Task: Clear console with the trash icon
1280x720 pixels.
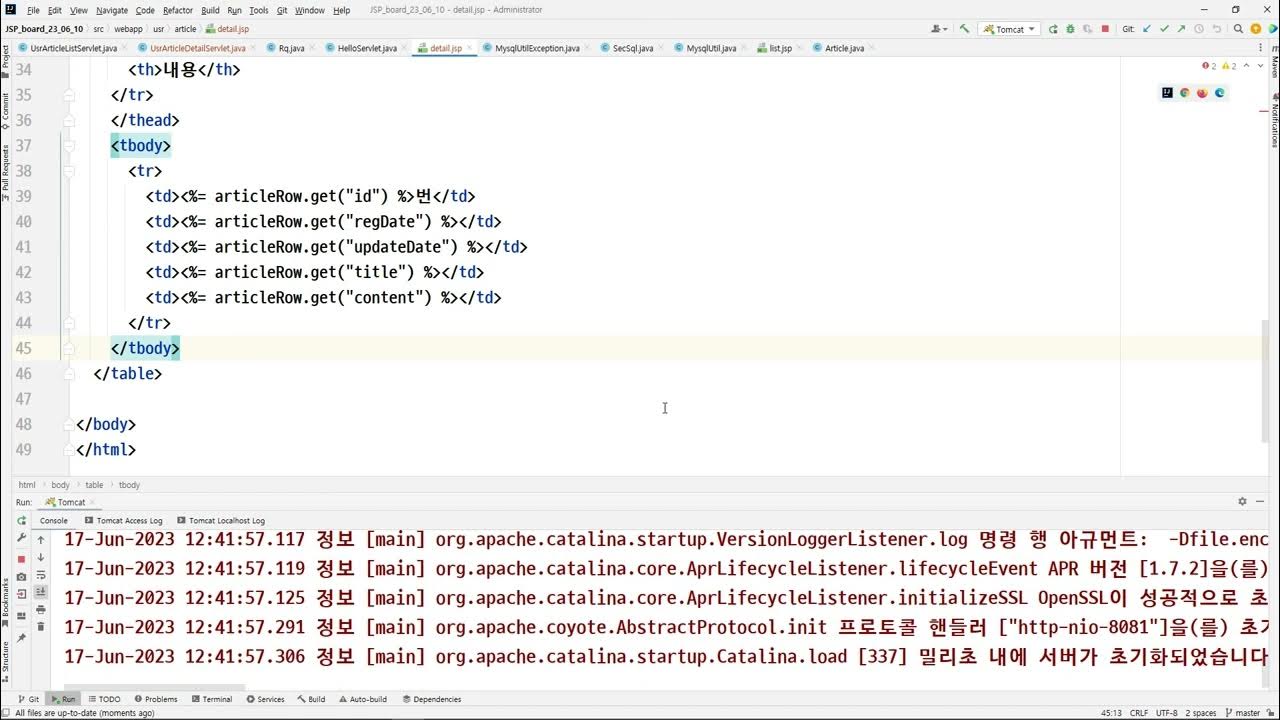Action: [x=41, y=626]
